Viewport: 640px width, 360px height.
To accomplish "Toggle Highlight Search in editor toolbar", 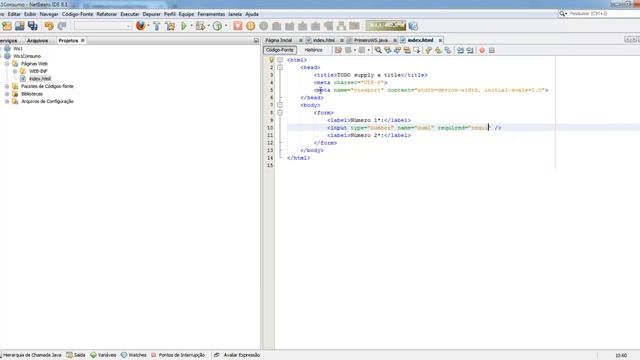I will pyautogui.click(x=407, y=50).
